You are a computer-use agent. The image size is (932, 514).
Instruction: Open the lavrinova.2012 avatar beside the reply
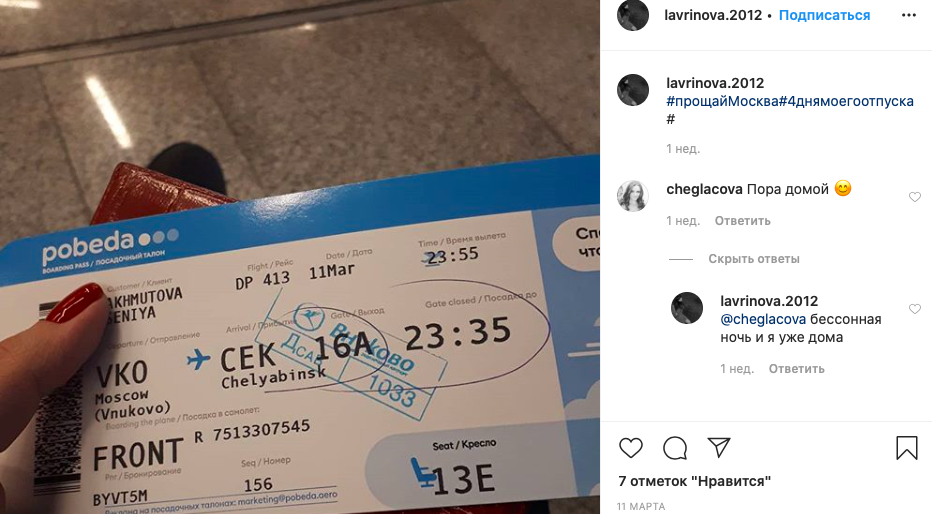[687, 308]
